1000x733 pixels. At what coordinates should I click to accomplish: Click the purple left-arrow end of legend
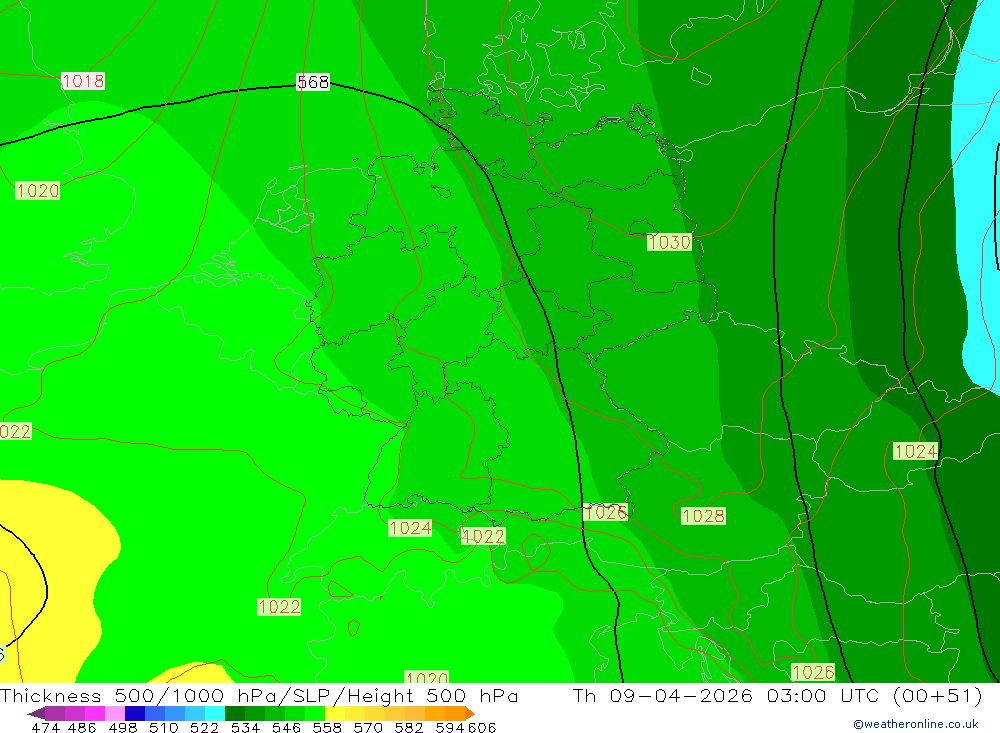coord(36,713)
